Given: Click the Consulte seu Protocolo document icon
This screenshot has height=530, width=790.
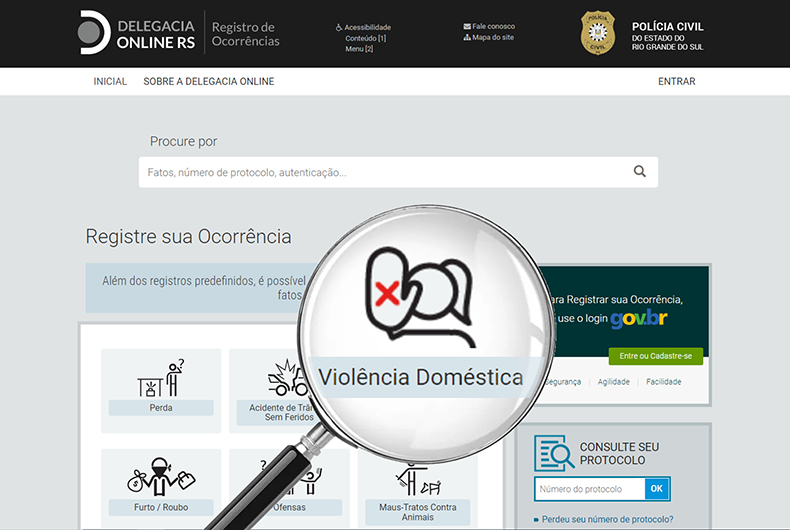Looking at the screenshot, I should tap(553, 452).
